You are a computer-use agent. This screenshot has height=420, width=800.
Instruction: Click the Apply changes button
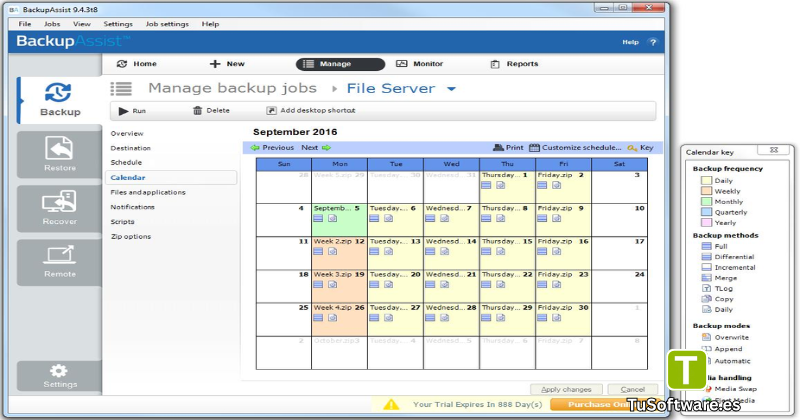tap(566, 389)
